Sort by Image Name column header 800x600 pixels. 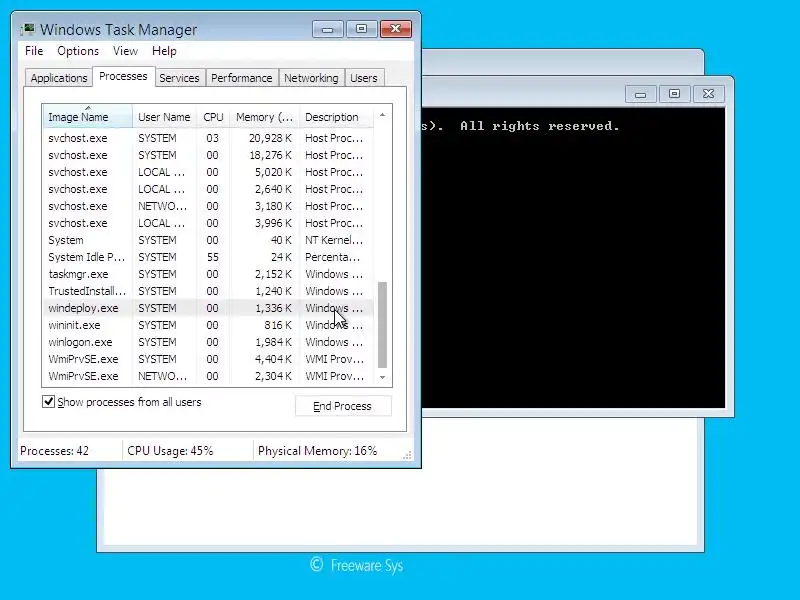[87, 117]
